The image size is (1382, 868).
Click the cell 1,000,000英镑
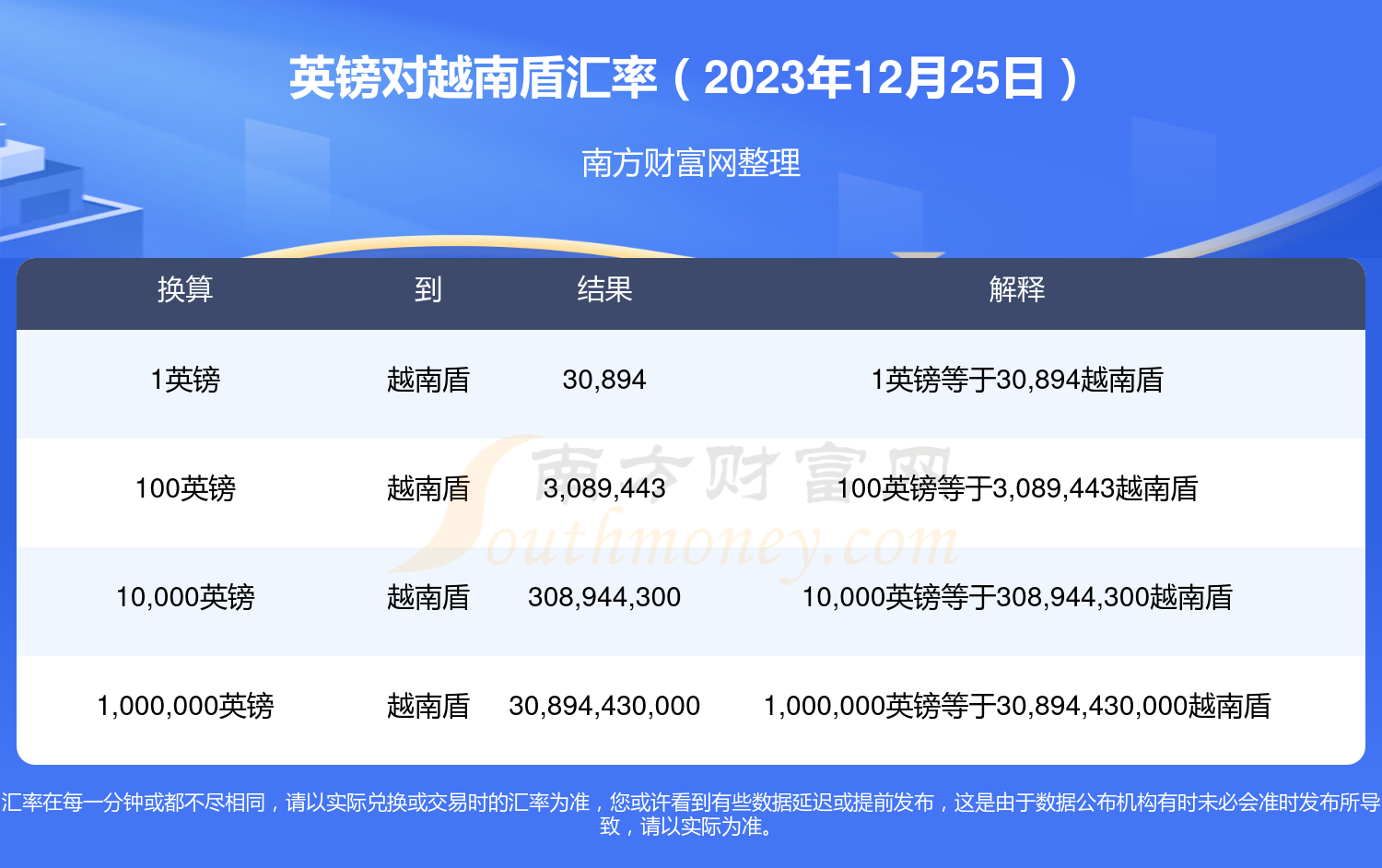[185, 706]
